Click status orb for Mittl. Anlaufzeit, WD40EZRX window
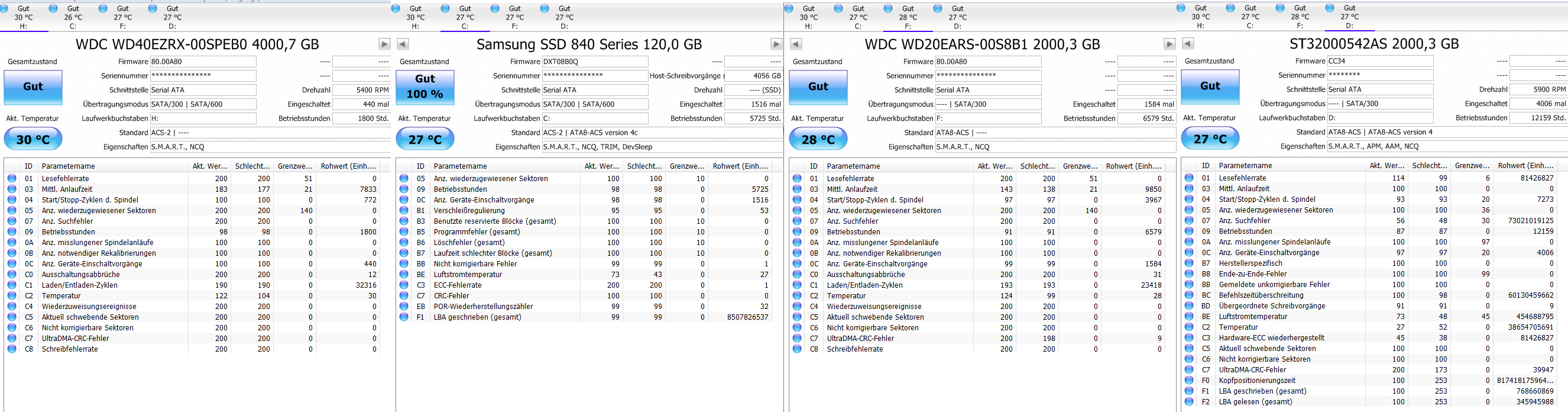The height and width of the screenshot is (412, 1568). (x=12, y=189)
